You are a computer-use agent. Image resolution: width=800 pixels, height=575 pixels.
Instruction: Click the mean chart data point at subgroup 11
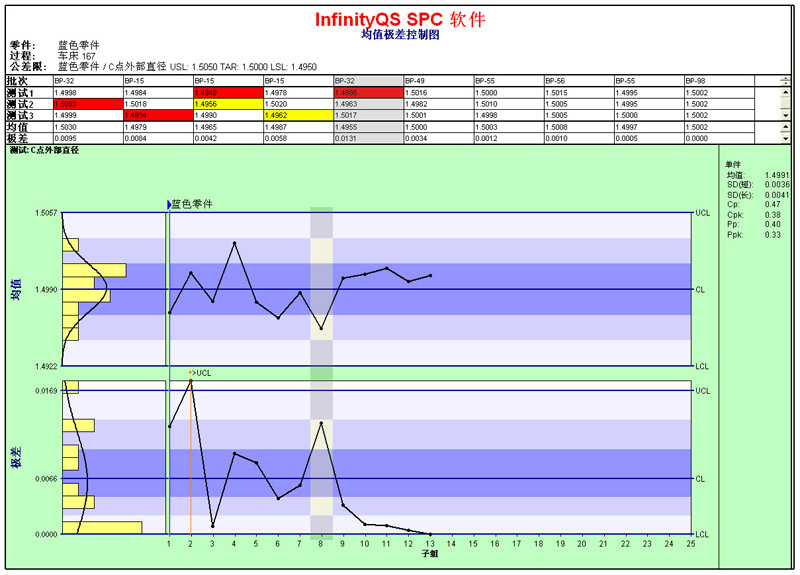tap(387, 268)
